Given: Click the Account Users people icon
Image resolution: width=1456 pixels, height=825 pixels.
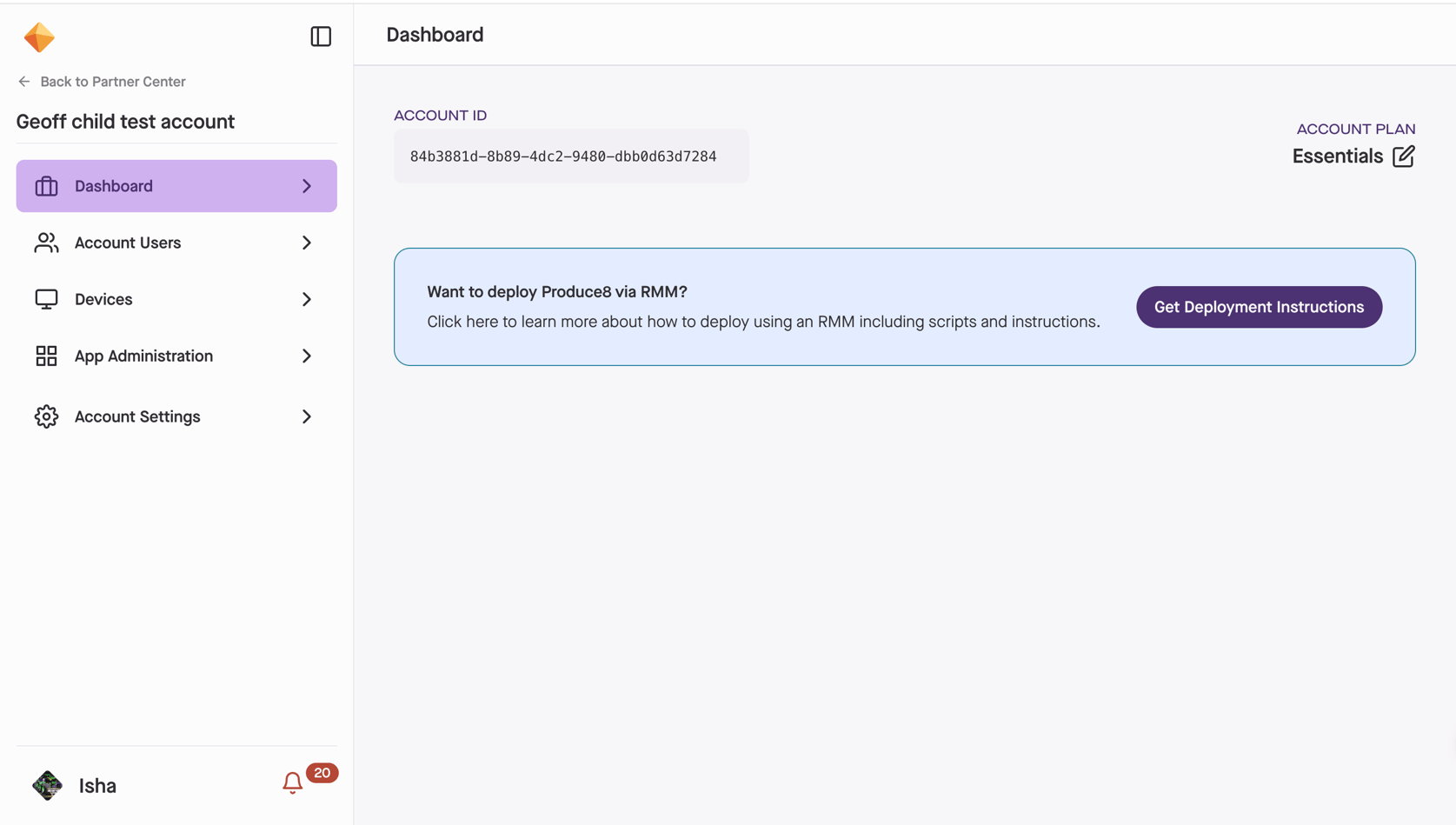Looking at the screenshot, I should [x=45, y=243].
